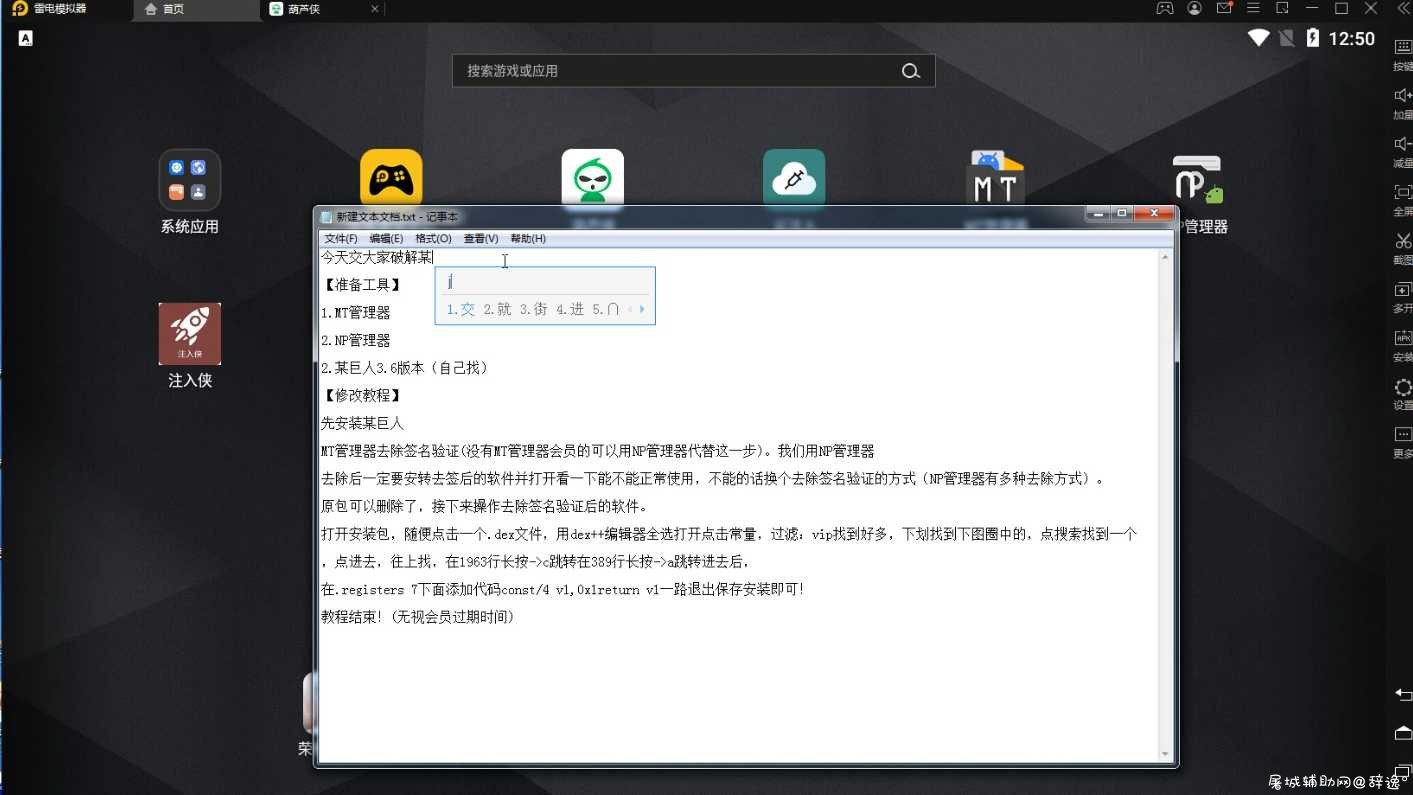Click the 【修改教程】 heading line
1413x795 pixels.
(x=362, y=396)
